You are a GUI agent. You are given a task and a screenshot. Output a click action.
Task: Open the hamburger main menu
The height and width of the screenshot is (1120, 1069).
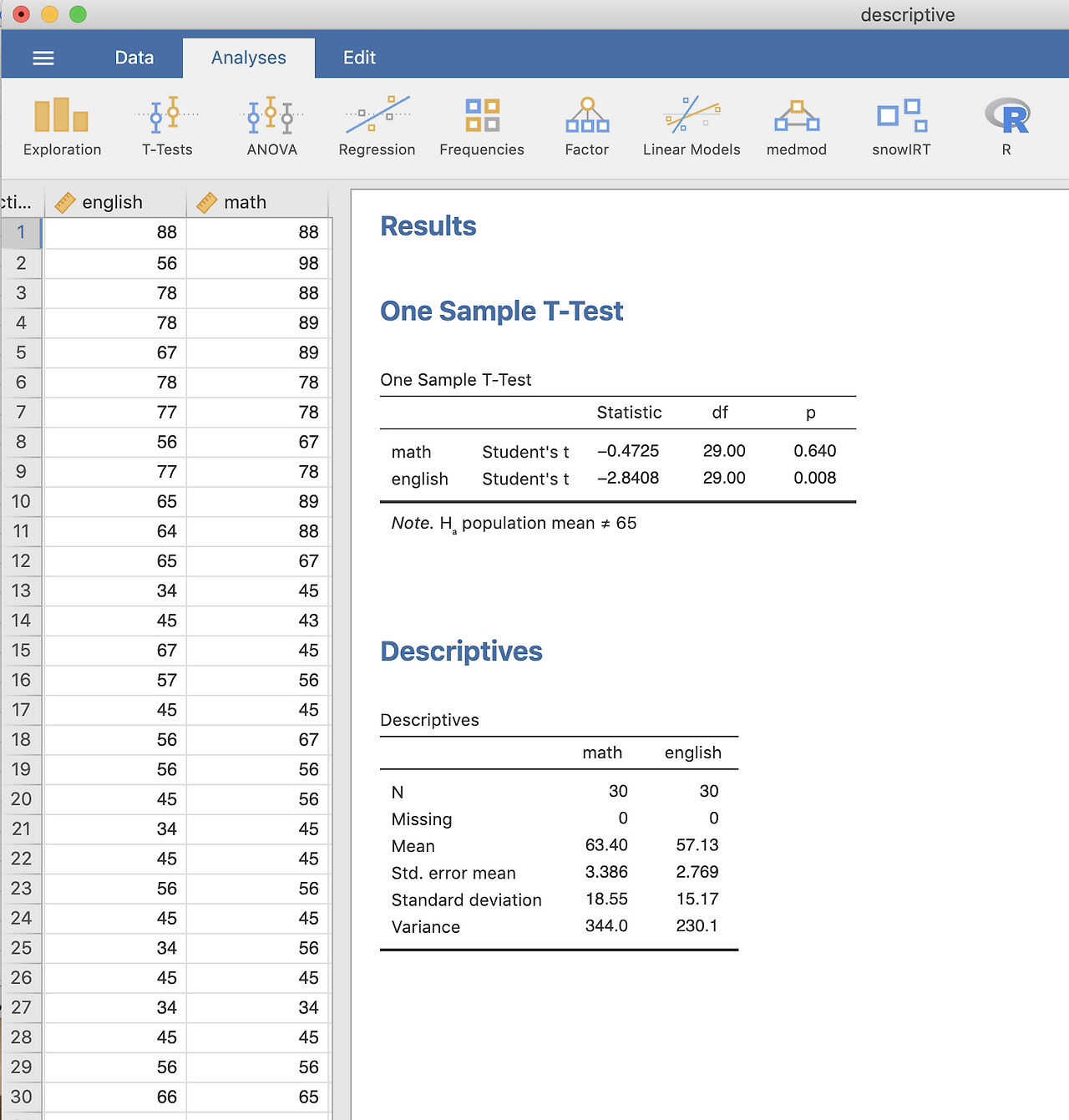pos(43,58)
